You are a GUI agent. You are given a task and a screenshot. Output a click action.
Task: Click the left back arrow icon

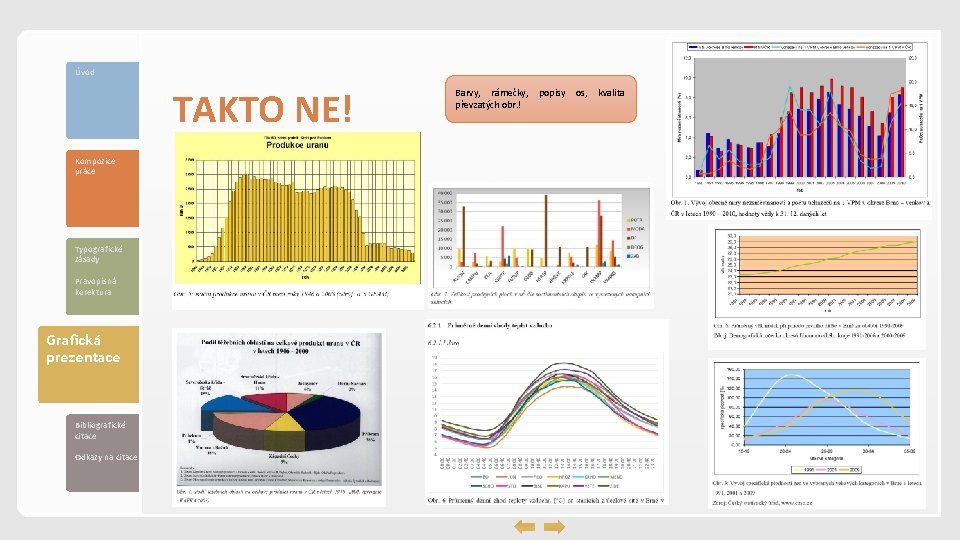[525, 527]
